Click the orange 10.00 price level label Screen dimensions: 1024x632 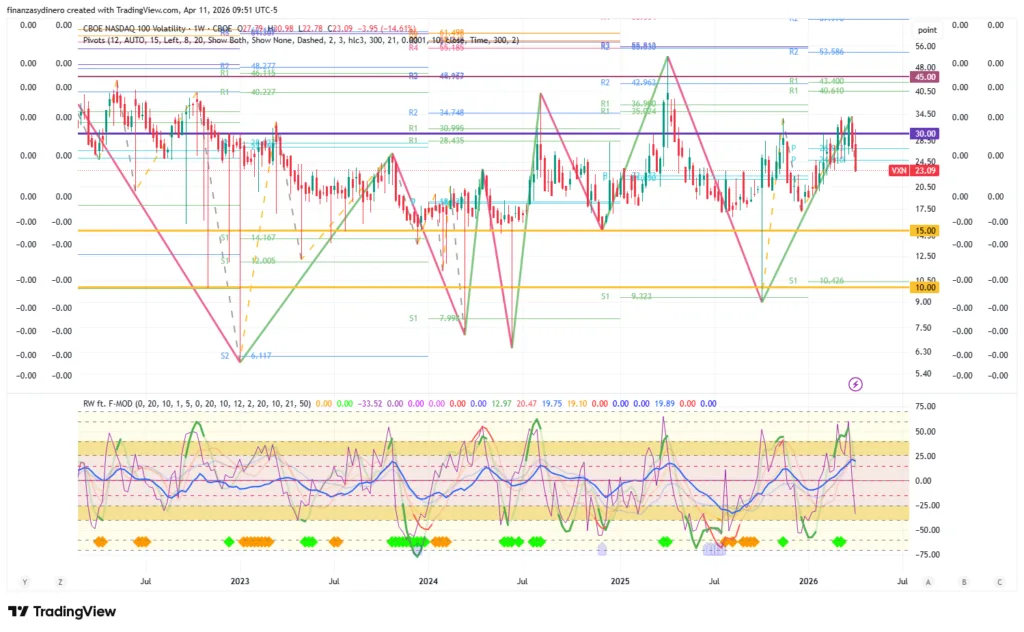923,287
